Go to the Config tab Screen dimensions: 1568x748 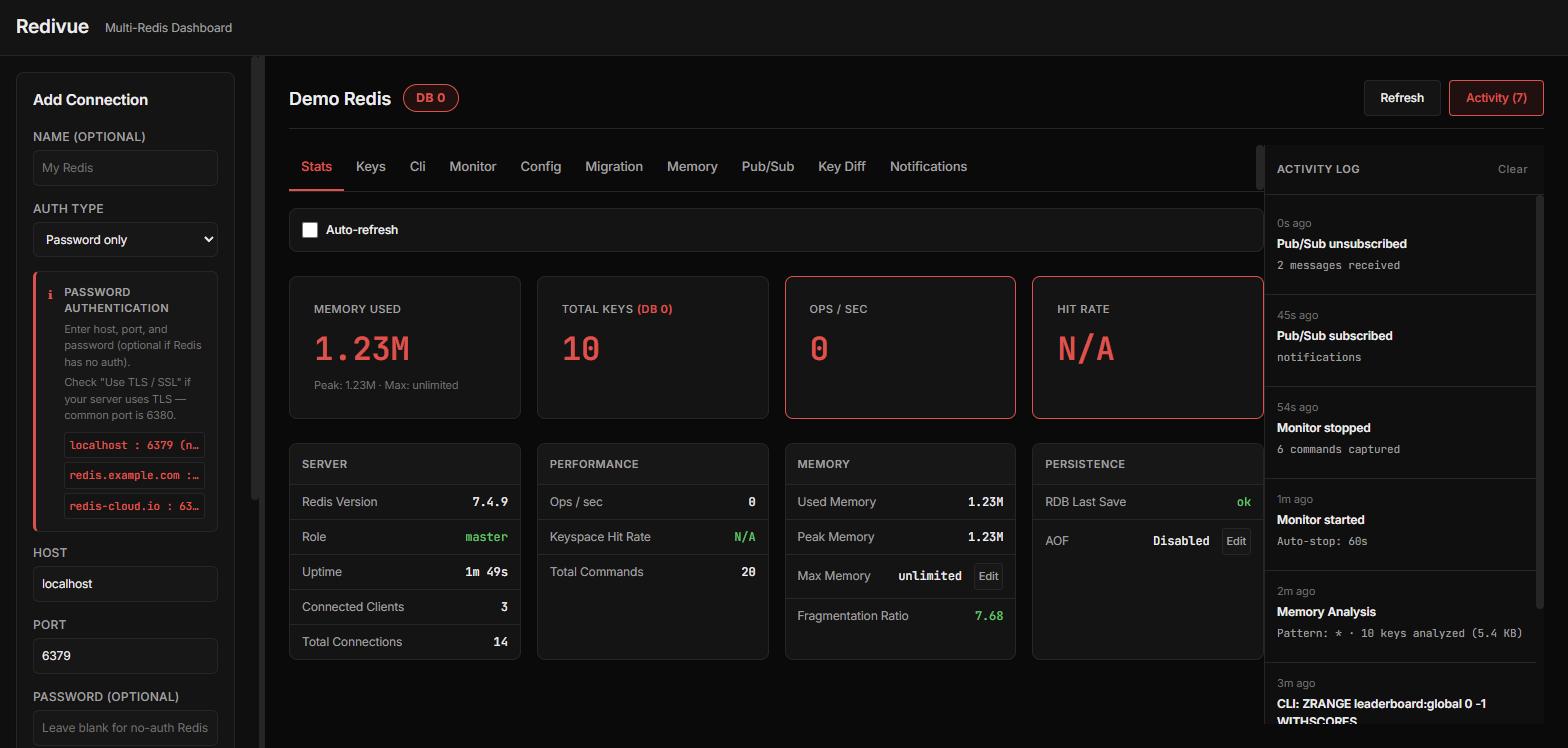point(540,167)
